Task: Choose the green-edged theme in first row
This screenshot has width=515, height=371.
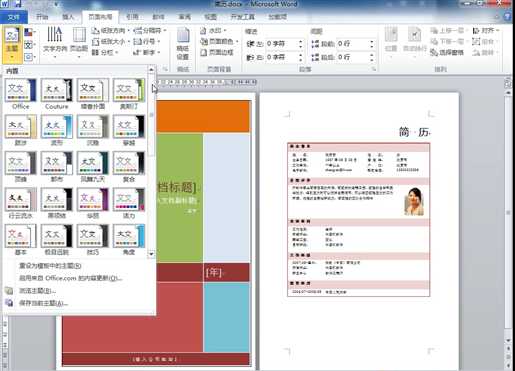Action: pos(129,90)
